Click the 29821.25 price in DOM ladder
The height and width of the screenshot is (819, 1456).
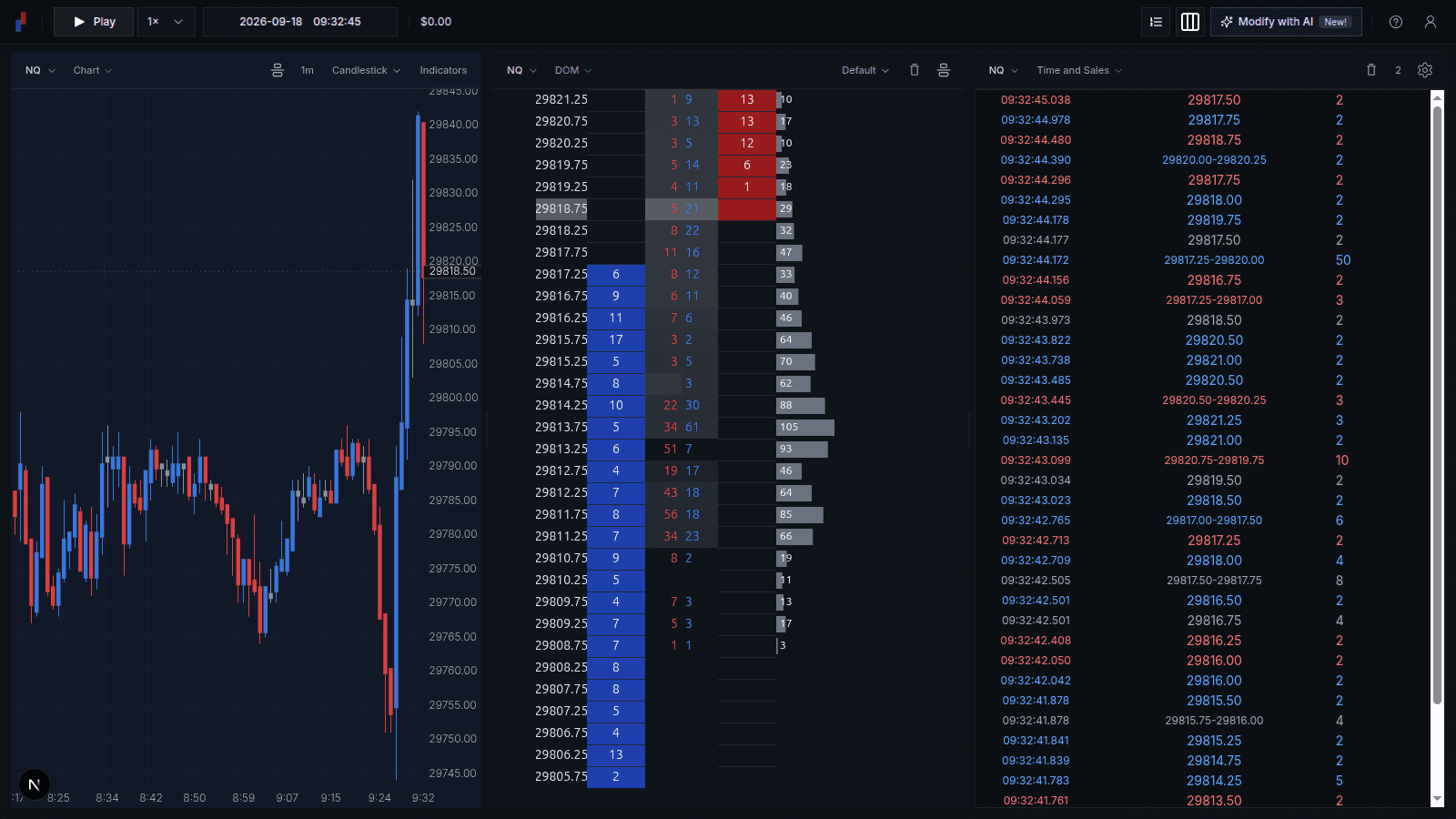click(x=561, y=99)
